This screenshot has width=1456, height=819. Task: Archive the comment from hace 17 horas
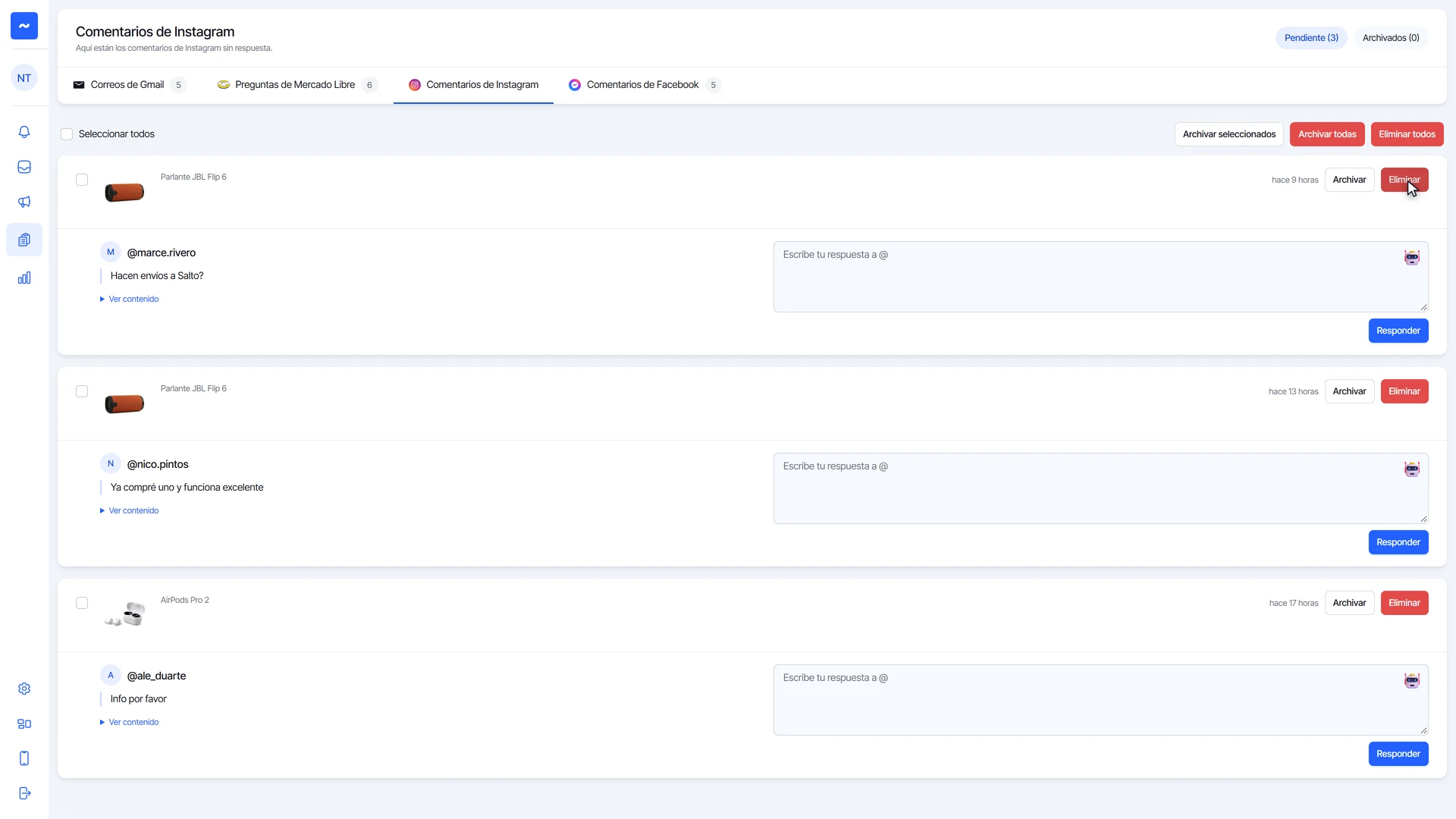[1349, 603]
